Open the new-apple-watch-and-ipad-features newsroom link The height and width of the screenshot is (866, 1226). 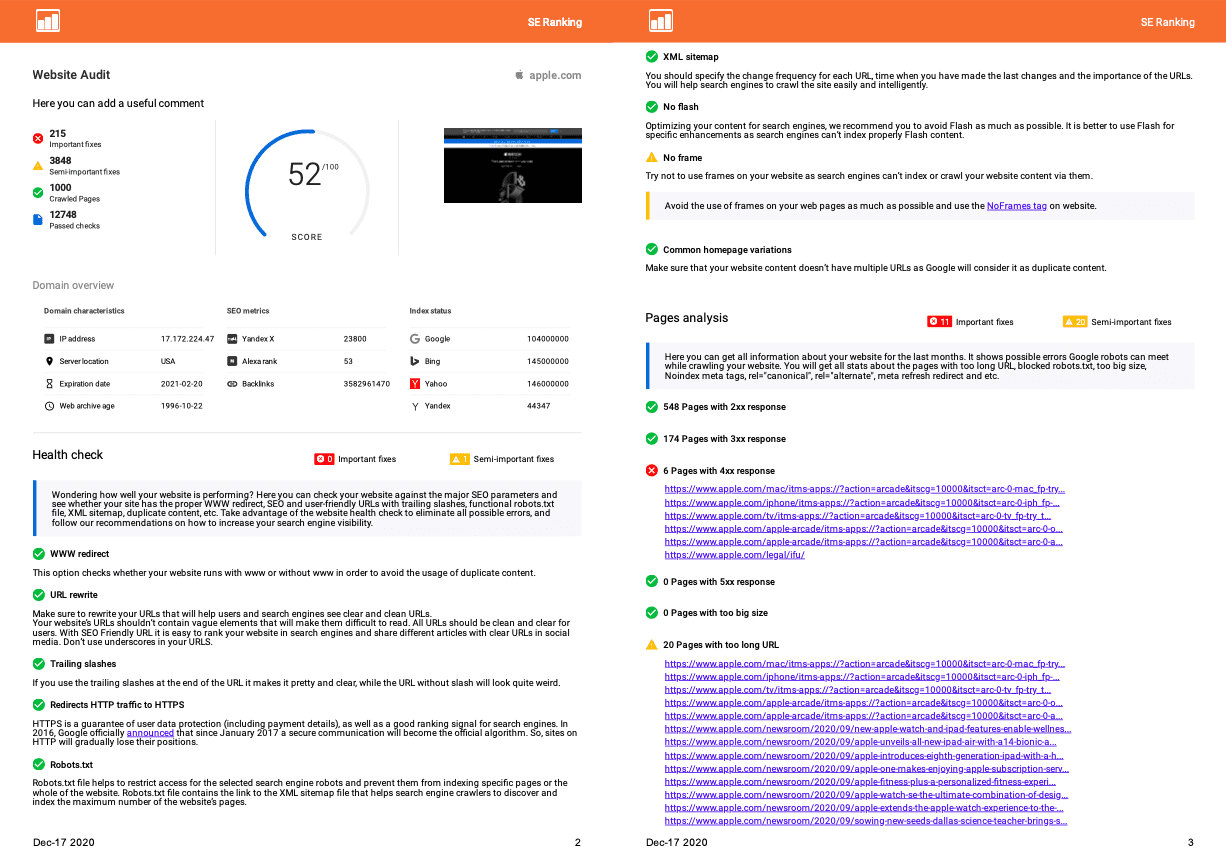pos(867,729)
